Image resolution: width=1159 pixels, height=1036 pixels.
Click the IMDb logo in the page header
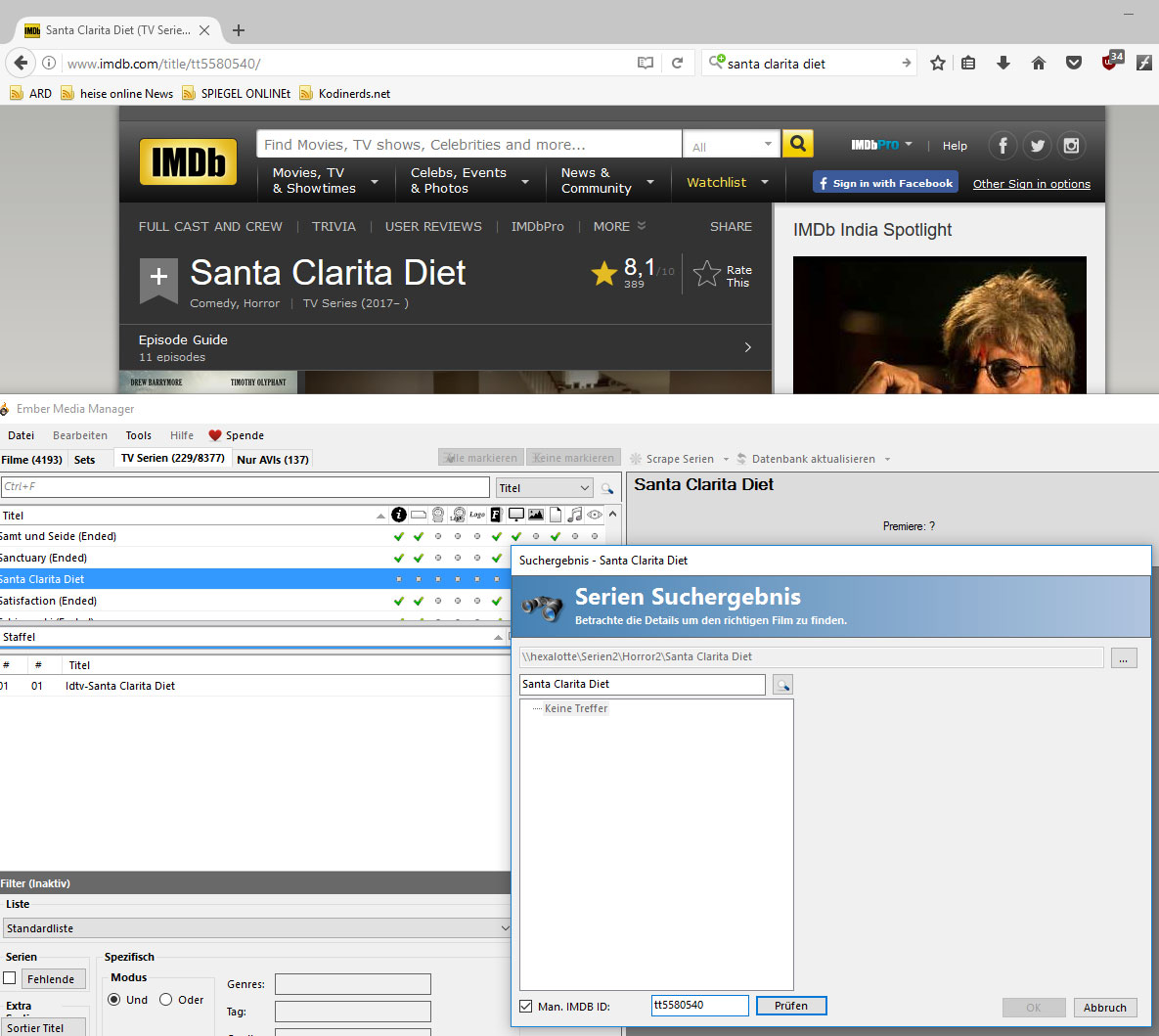pos(189,161)
